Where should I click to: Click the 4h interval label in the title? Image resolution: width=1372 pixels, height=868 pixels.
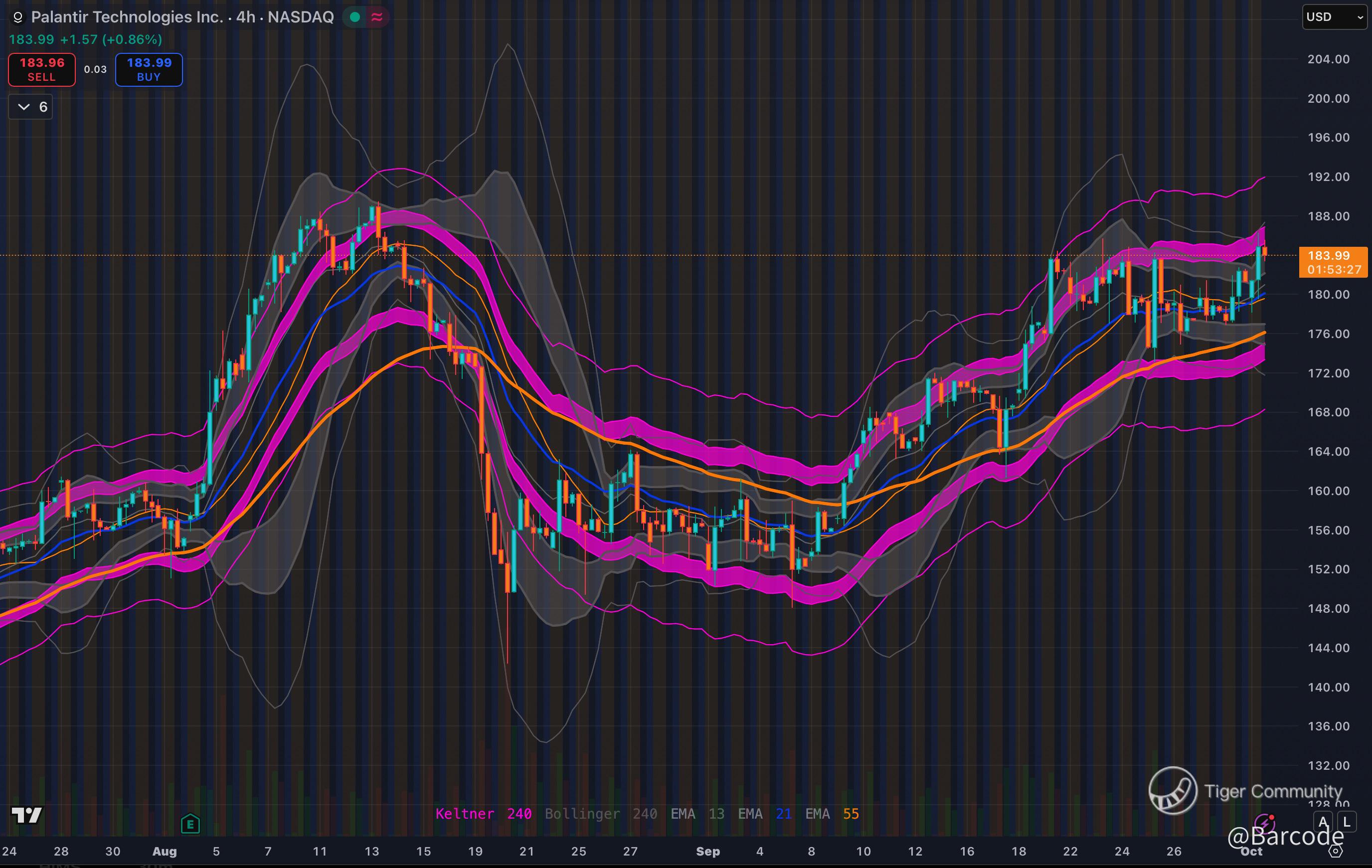246,17
